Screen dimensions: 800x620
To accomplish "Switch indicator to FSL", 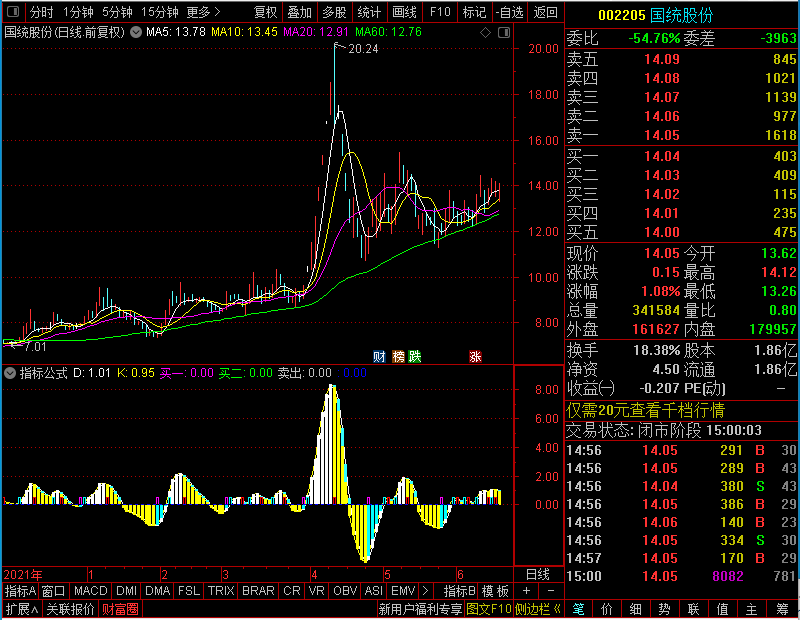I will (x=189, y=591).
